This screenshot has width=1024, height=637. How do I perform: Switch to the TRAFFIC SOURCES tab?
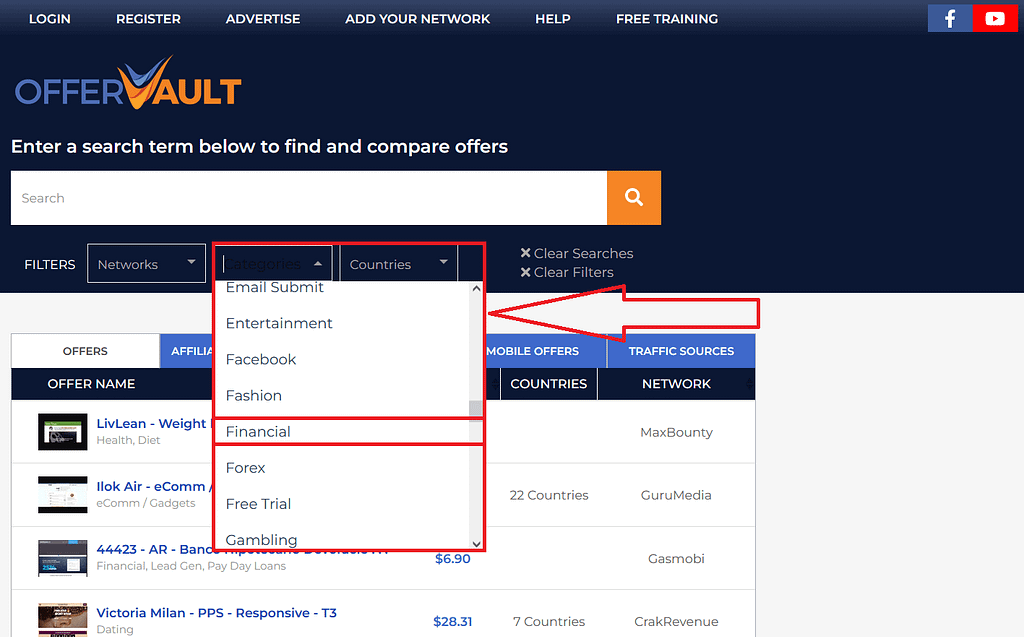[x=681, y=351]
